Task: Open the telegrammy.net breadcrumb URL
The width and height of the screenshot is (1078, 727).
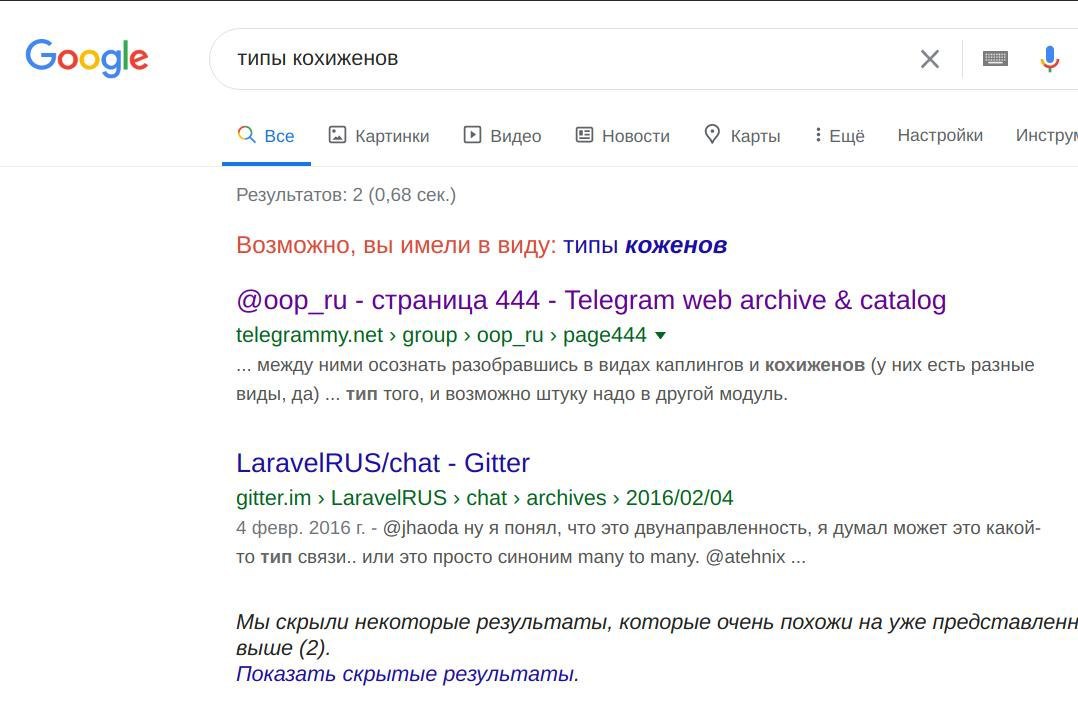Action: (441, 335)
